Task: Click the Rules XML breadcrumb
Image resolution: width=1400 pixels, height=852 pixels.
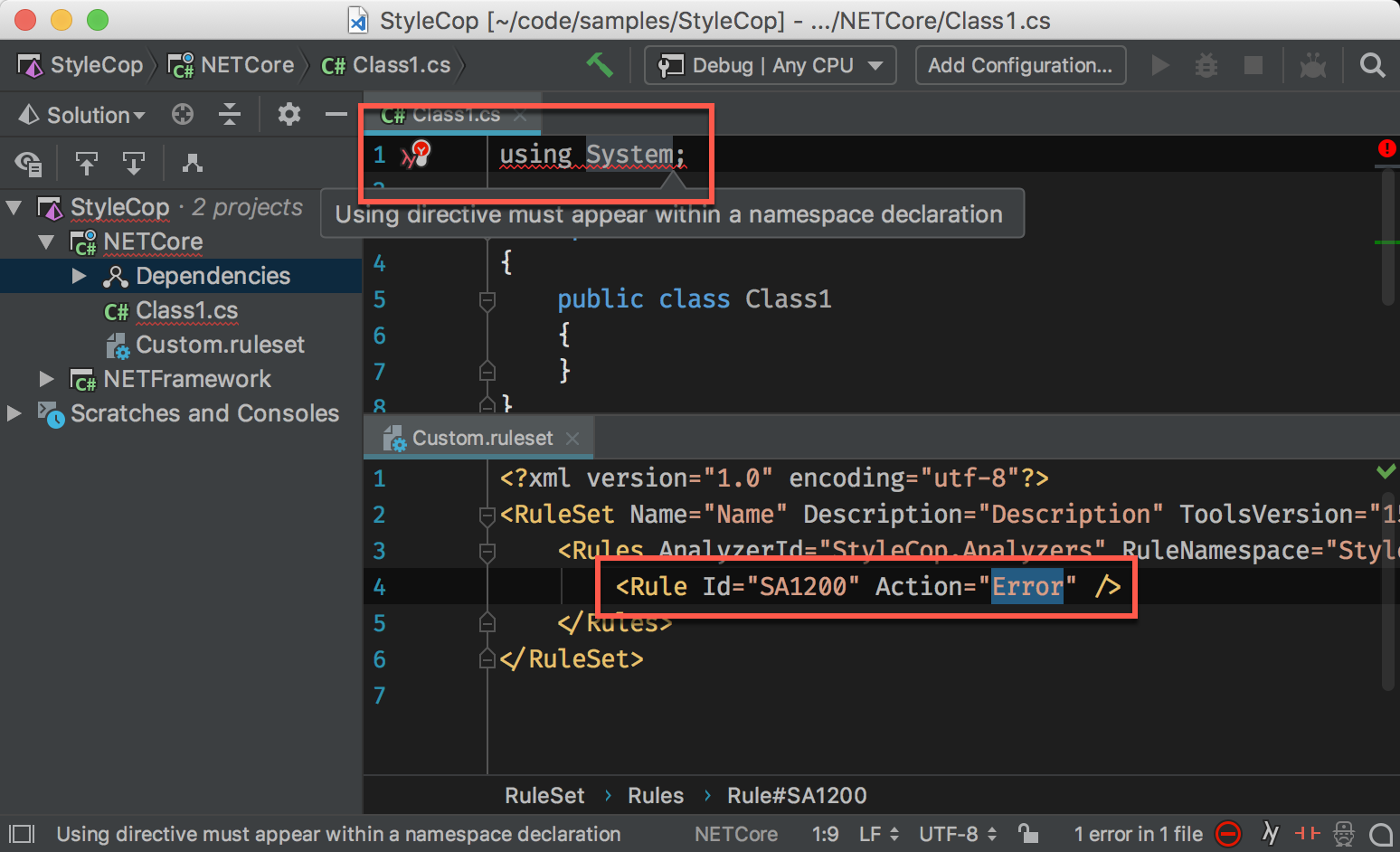Action: click(x=656, y=795)
